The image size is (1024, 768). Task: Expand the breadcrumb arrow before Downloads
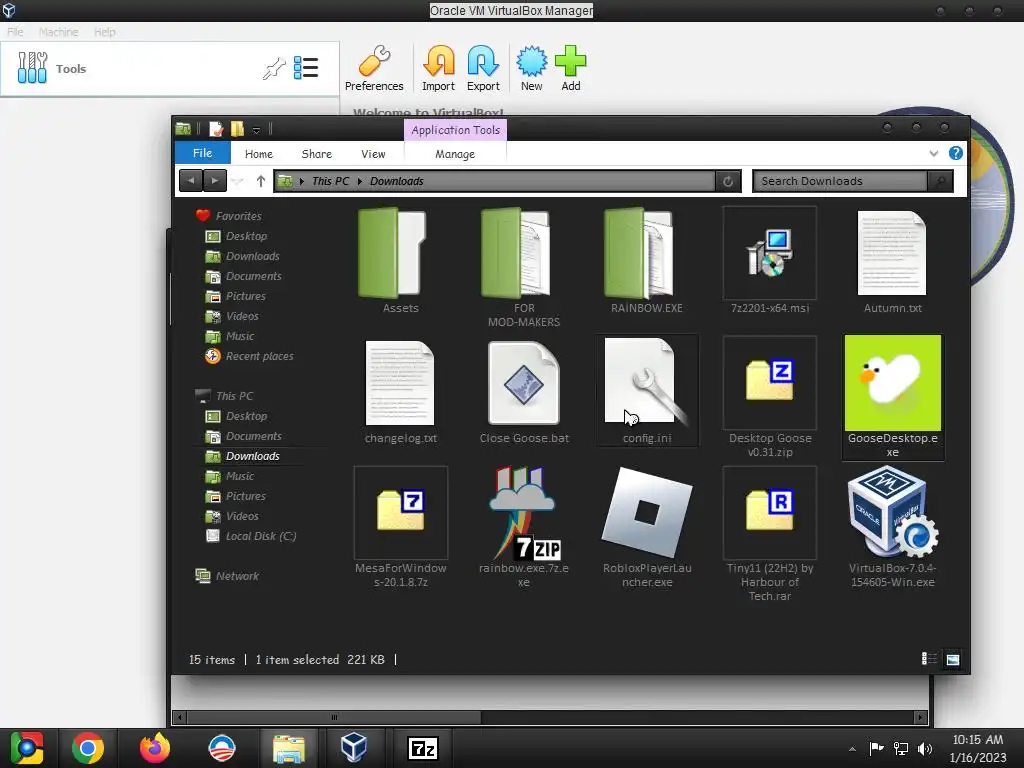pyautogui.click(x=360, y=181)
